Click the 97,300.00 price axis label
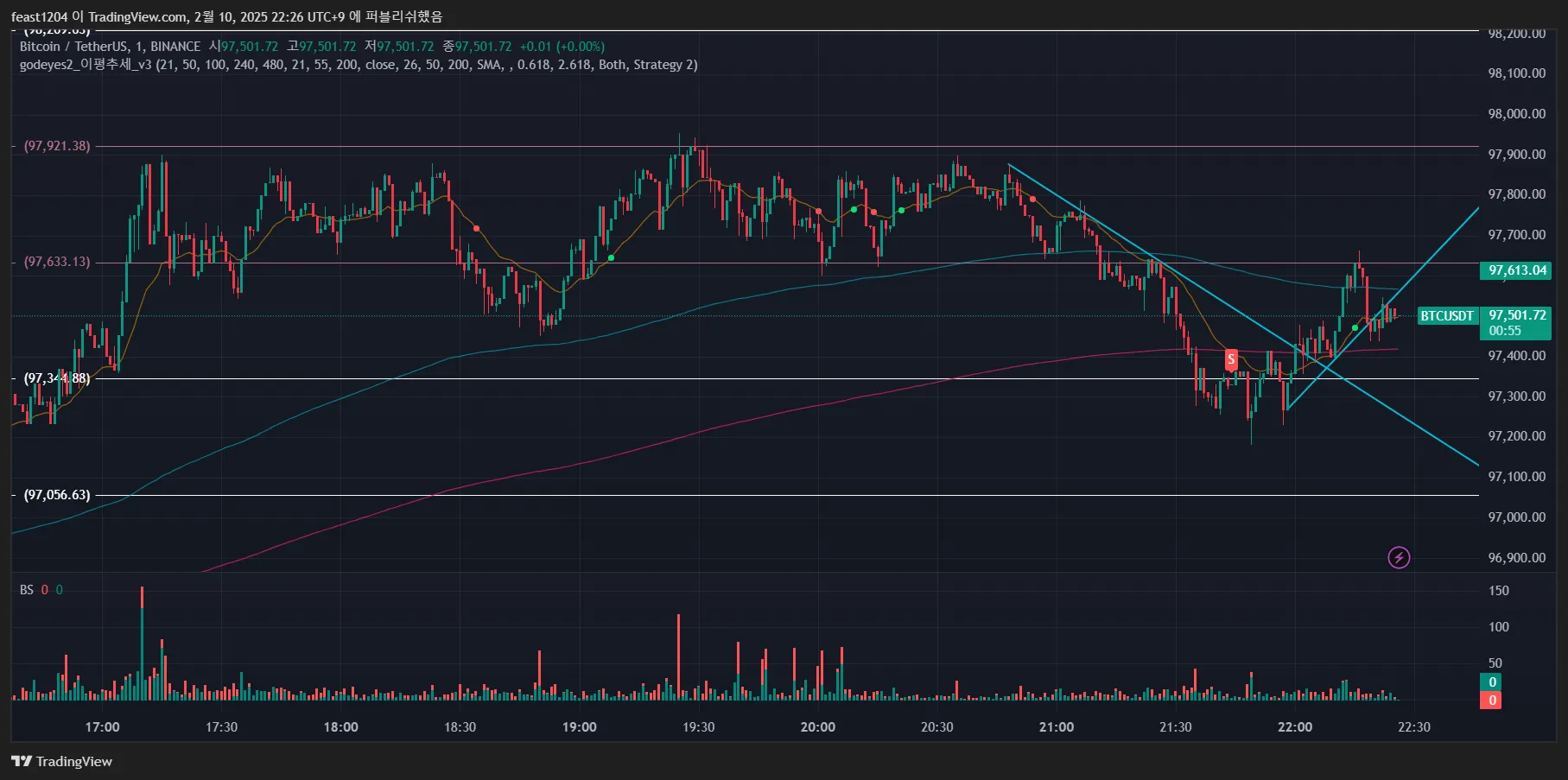This screenshot has height=780, width=1568. [1516, 396]
